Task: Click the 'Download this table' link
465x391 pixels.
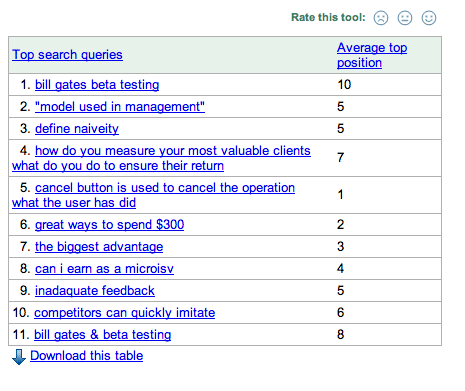Action: (x=87, y=356)
